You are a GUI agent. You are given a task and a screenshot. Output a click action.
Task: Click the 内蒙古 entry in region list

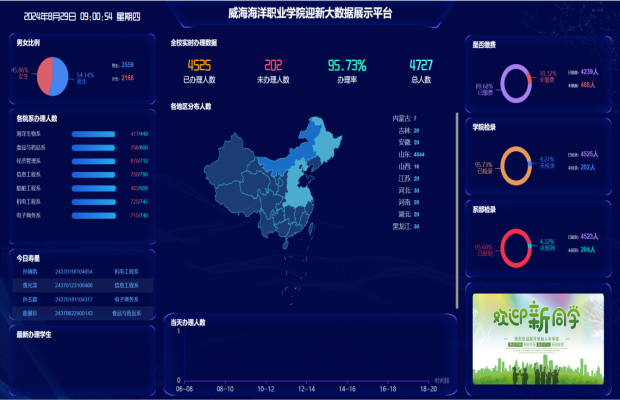click(404, 119)
